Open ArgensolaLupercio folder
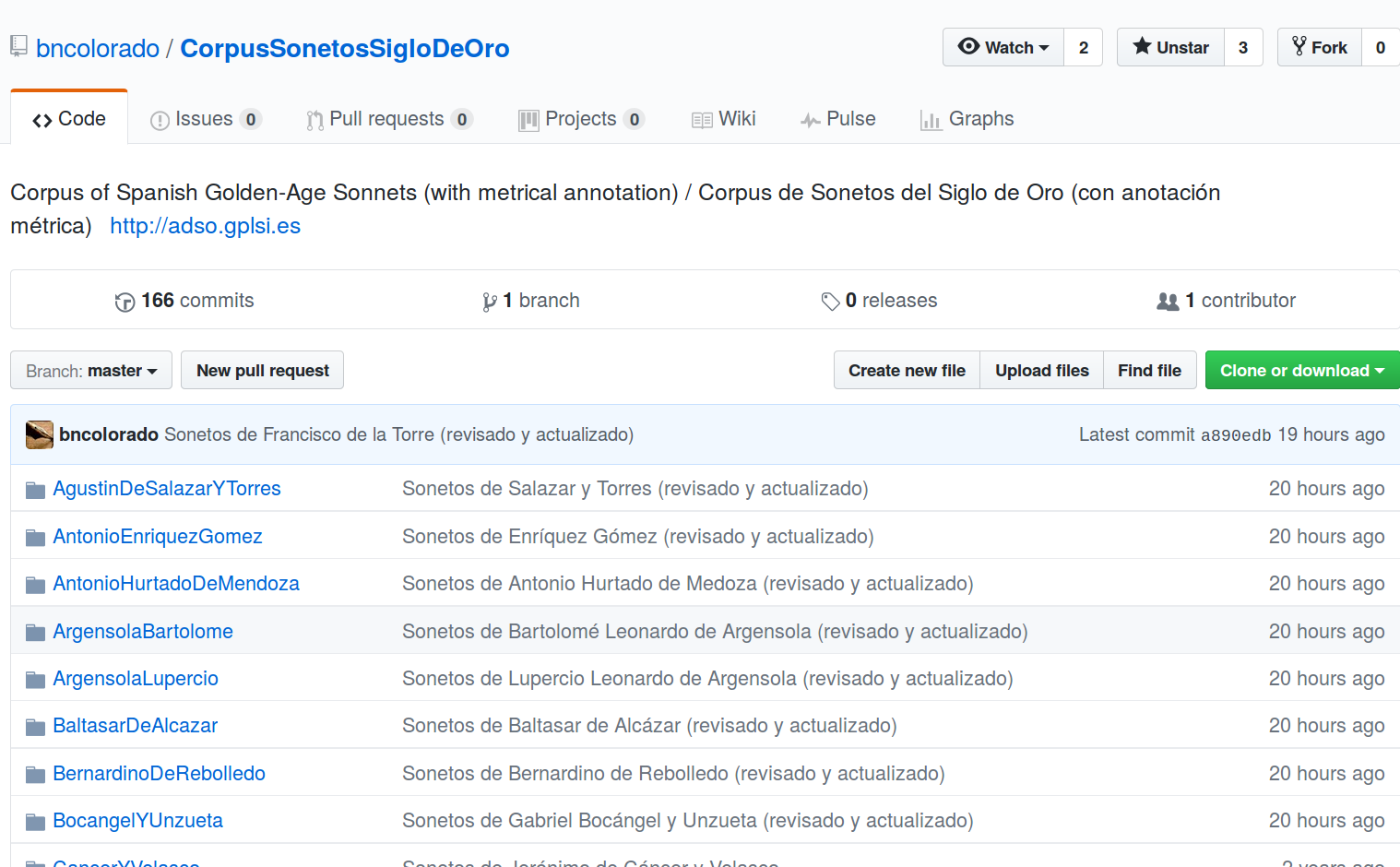1400x867 pixels. pyautogui.click(x=136, y=679)
